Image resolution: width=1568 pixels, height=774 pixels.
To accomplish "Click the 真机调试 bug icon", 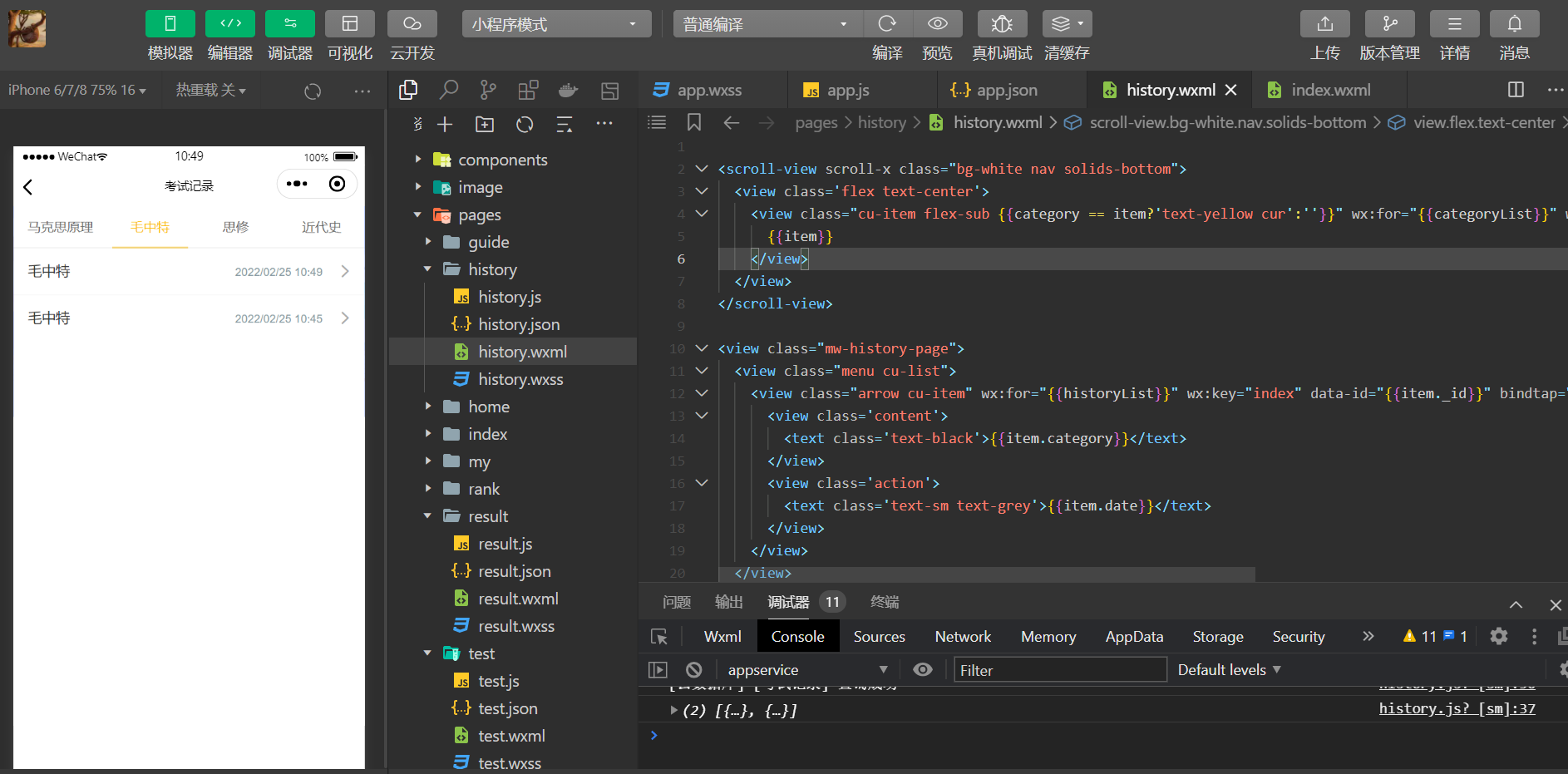I will click(1002, 24).
